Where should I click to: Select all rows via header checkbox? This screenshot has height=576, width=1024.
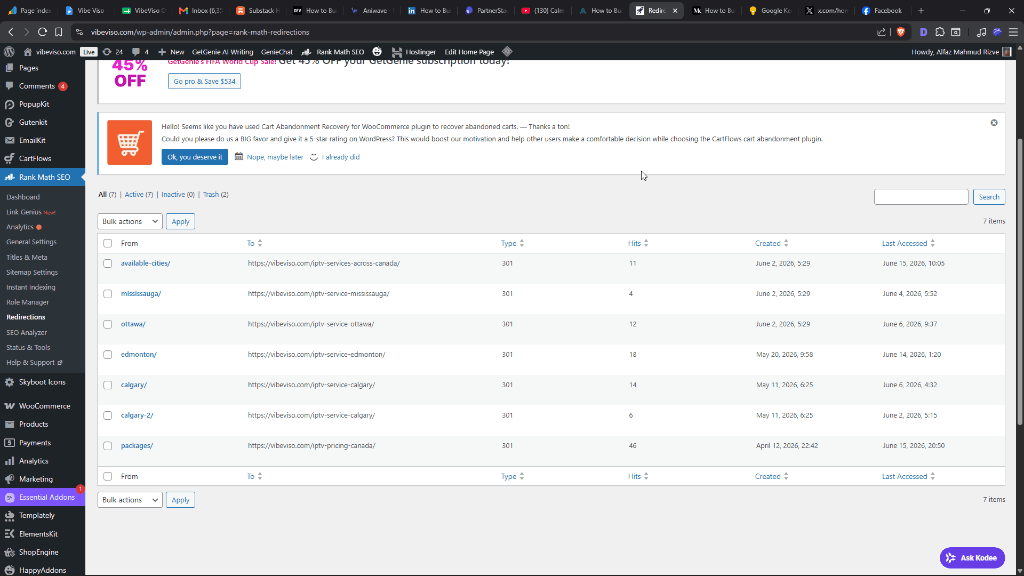click(108, 244)
